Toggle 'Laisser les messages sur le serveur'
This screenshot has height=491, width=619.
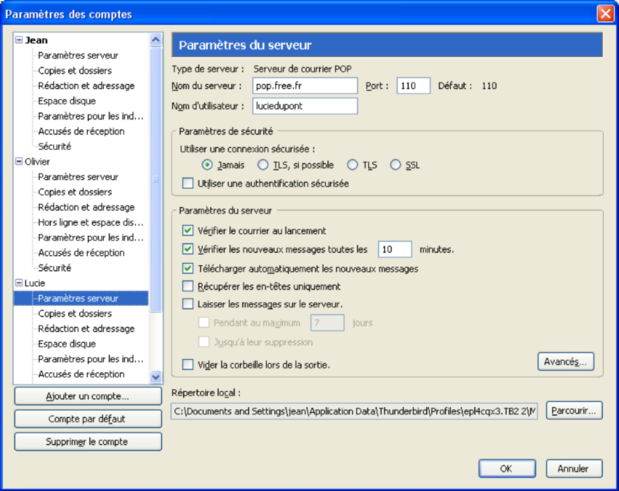[188, 304]
